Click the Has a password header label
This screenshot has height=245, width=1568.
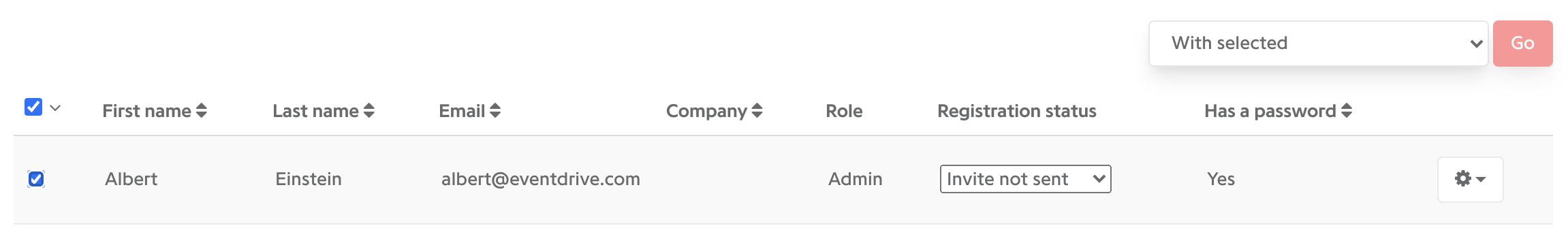tap(1270, 111)
